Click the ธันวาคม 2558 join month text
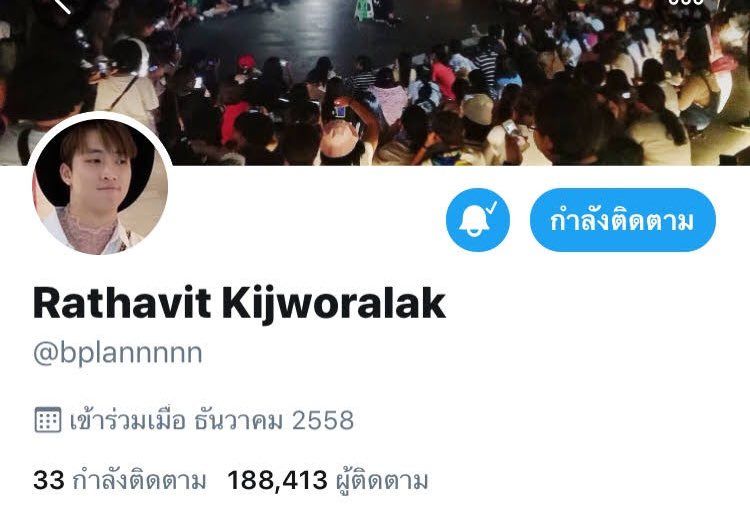Viewport: 750px width, 521px height. 274,421
